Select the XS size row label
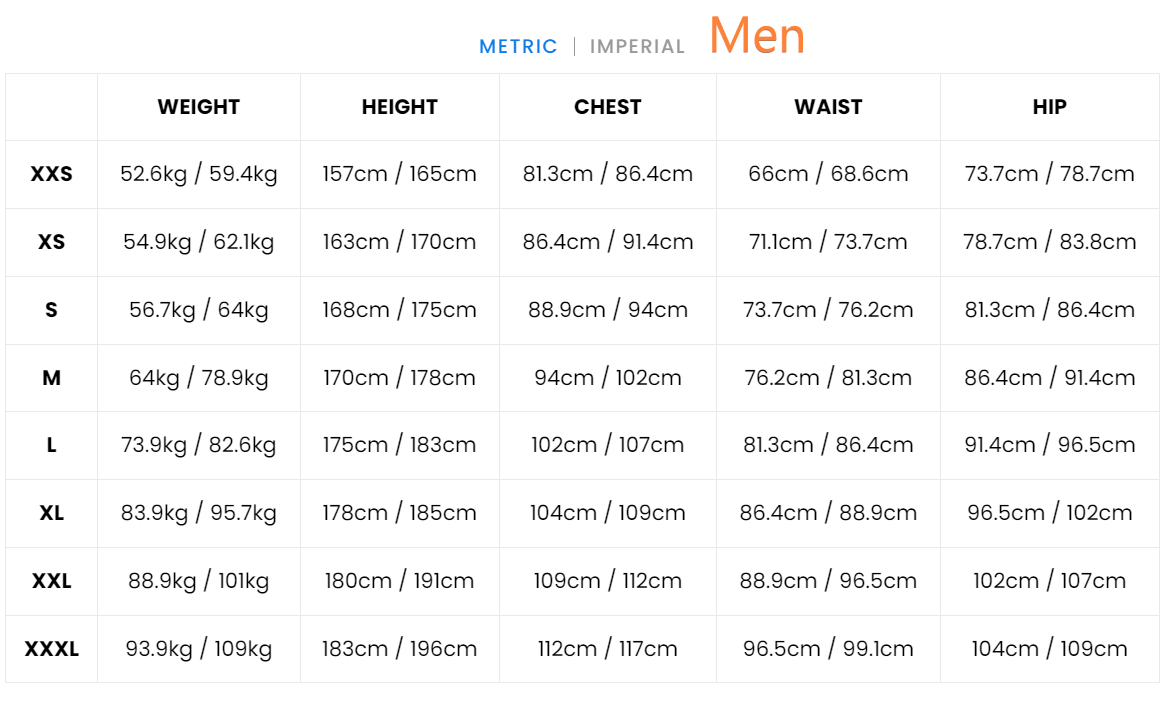This screenshot has height=706, width=1165. click(52, 242)
